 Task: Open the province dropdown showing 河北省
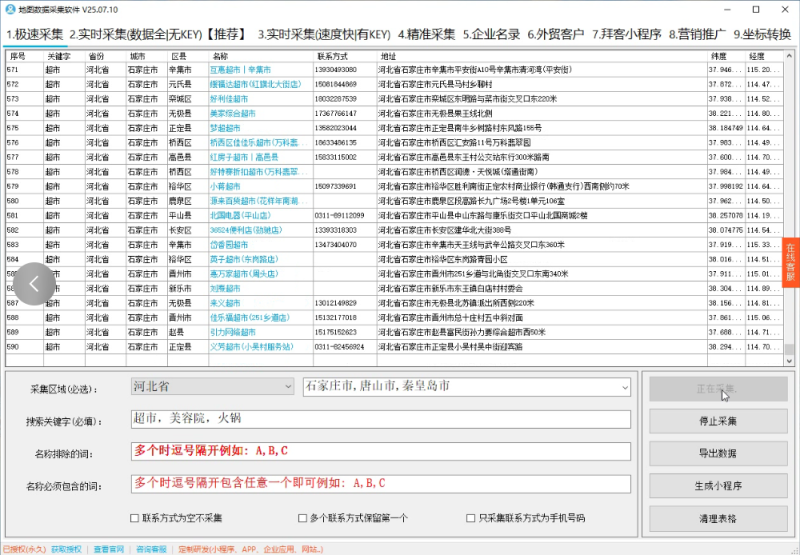tap(212, 387)
